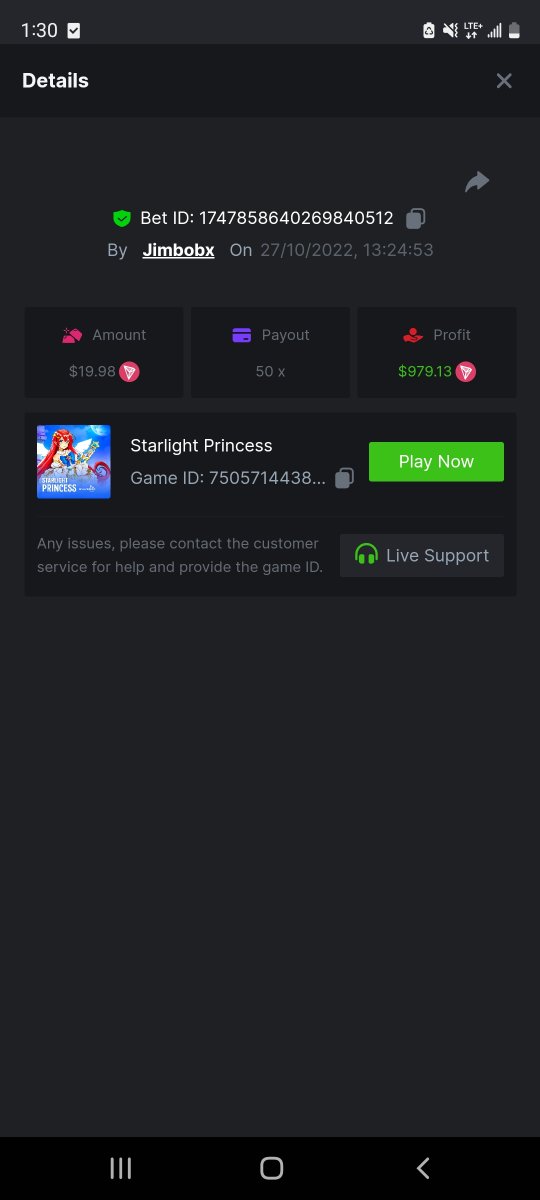This screenshot has width=540, height=1200.
Task: Click the green verified shield icon
Action: (122, 218)
